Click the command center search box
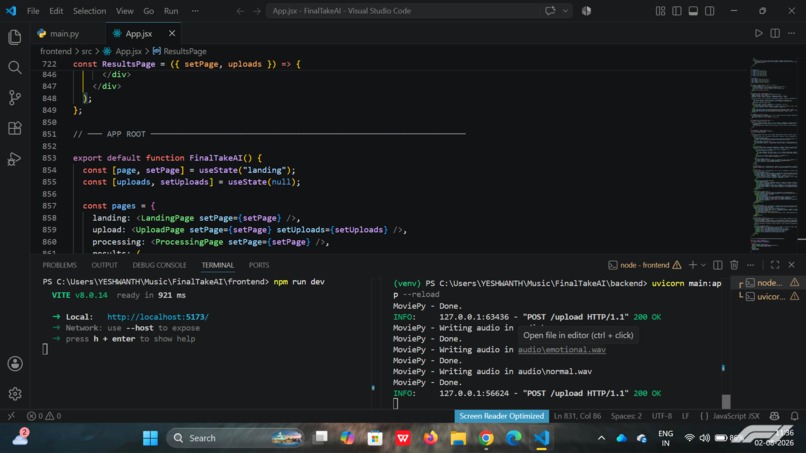 [402, 11]
